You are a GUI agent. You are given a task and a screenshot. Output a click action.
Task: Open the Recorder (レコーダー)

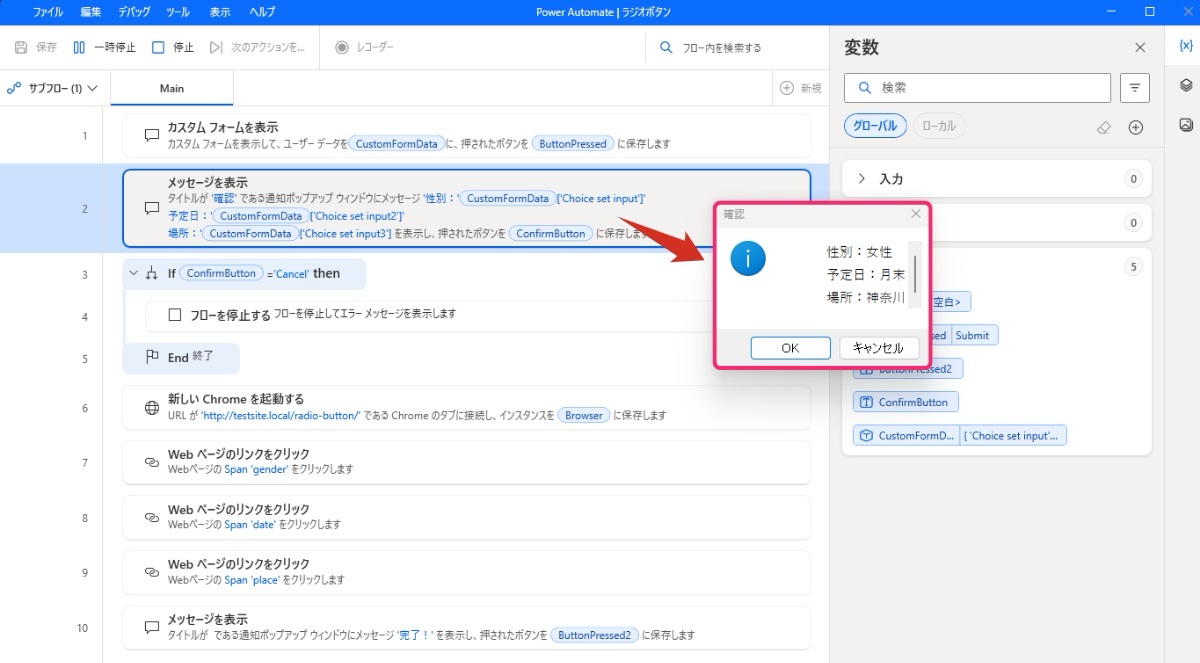tap(364, 47)
